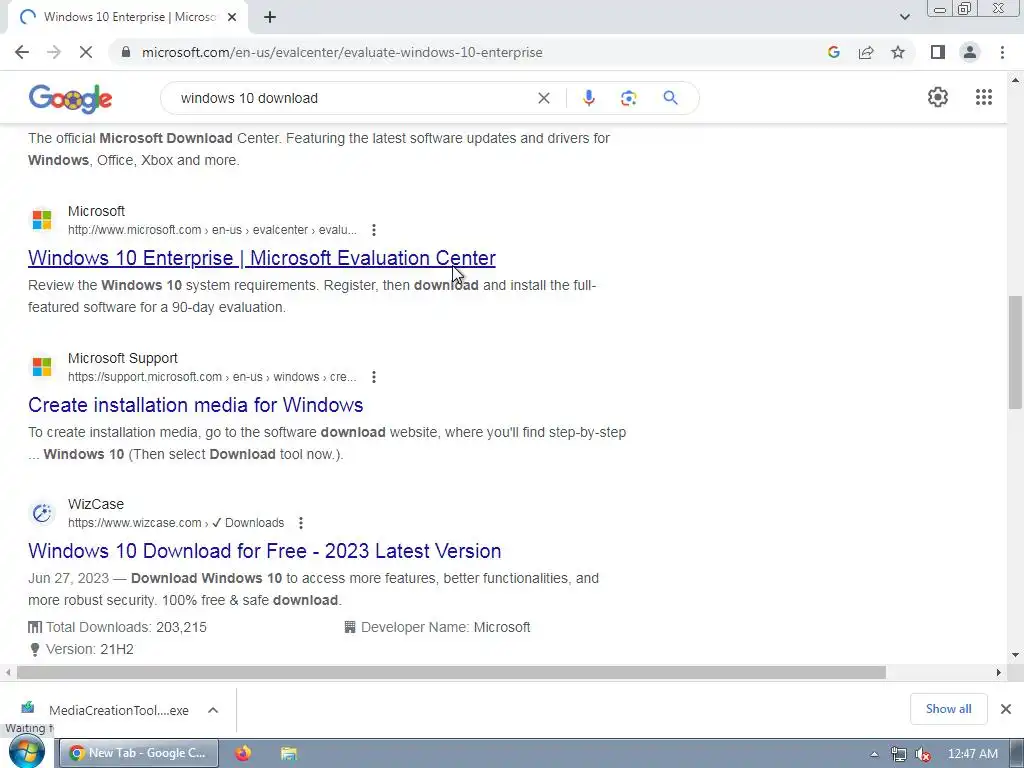The height and width of the screenshot is (768, 1024).
Task: Click the share page icon
Action: tap(866, 52)
